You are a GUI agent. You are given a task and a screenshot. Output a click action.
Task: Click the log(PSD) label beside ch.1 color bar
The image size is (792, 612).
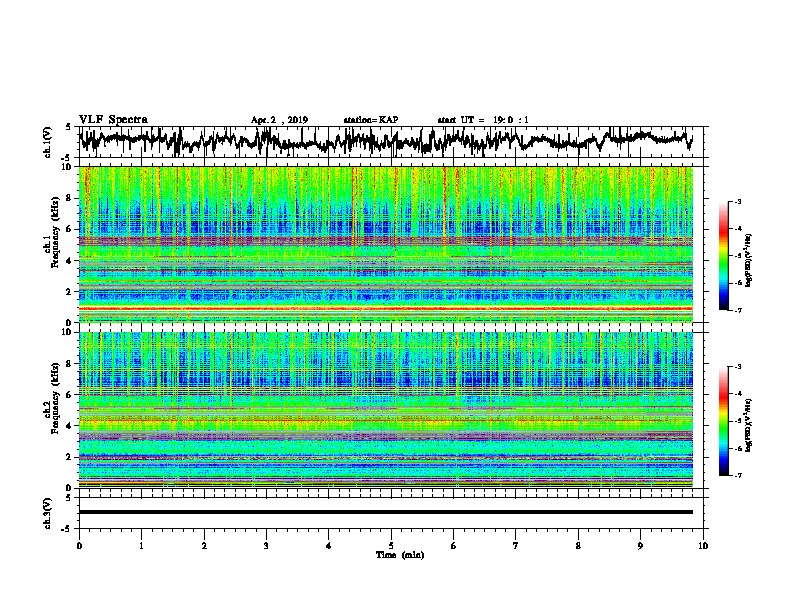[749, 260]
